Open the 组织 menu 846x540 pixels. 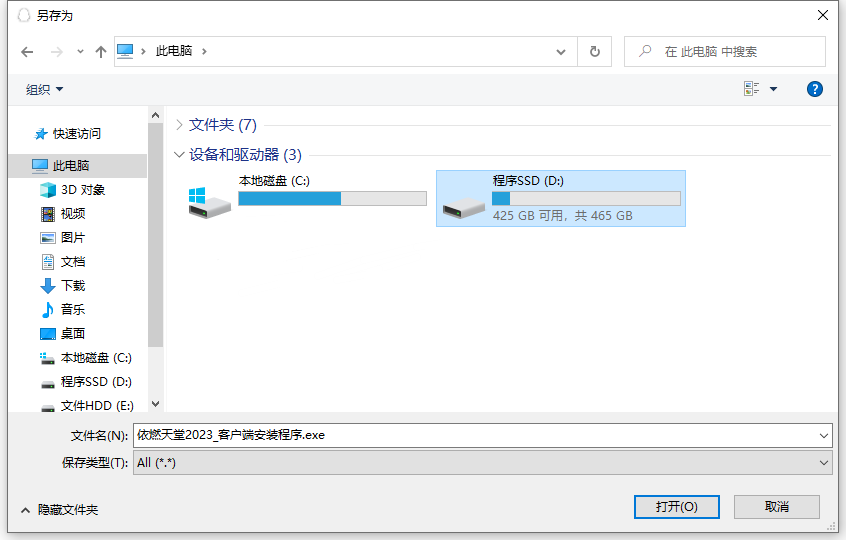click(44, 89)
